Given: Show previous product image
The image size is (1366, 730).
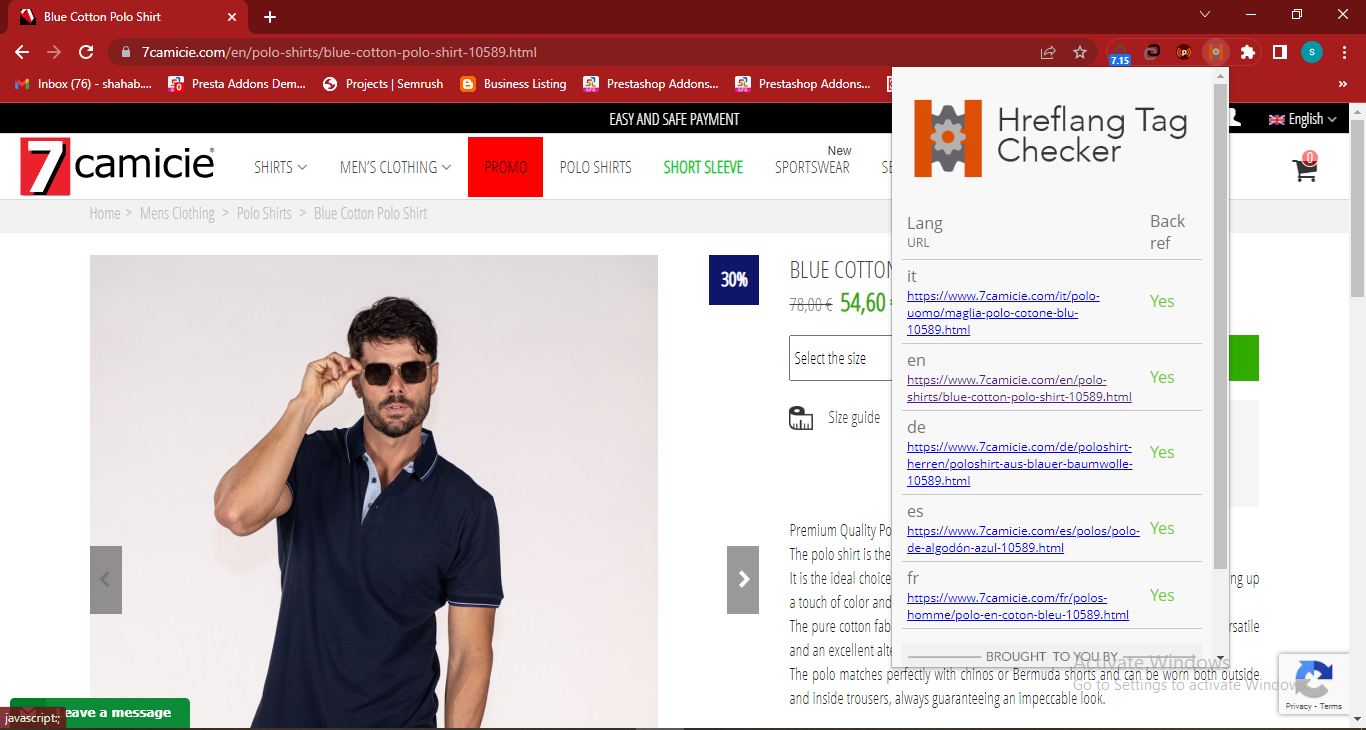Looking at the screenshot, I should [106, 580].
